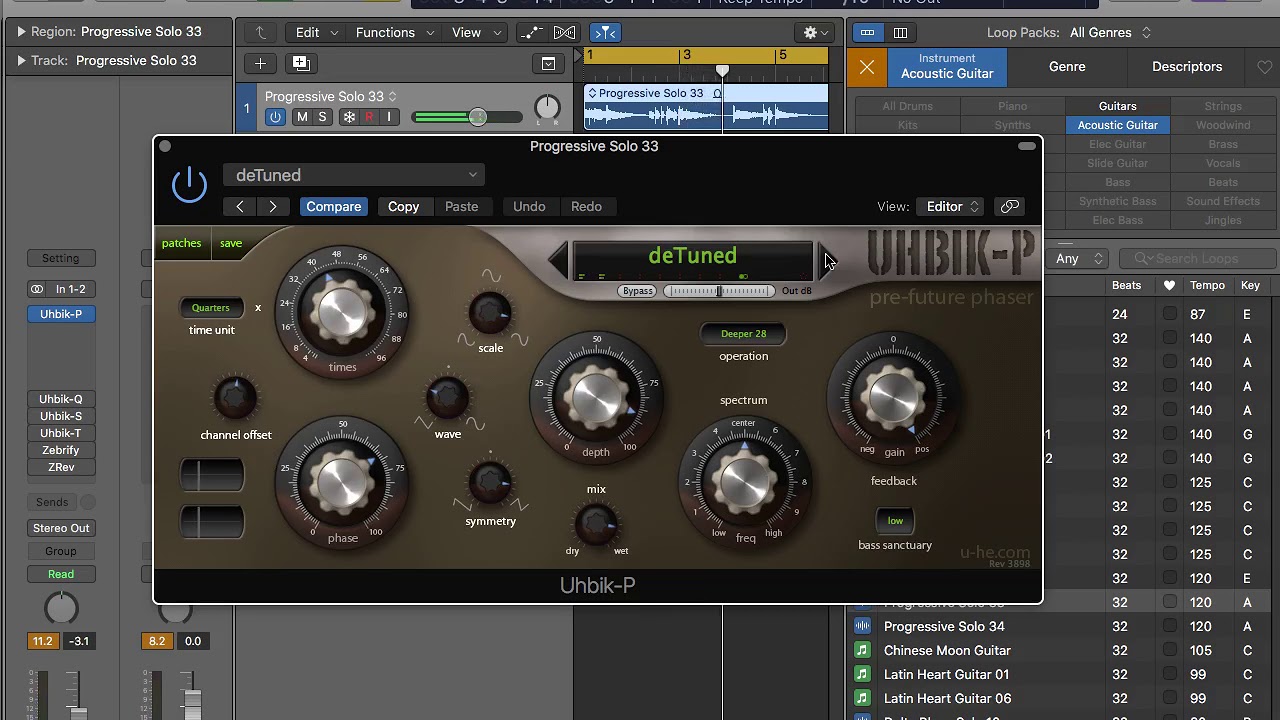Open the Edit menu in tracks area
Screen dimensions: 1280x720
317,32
